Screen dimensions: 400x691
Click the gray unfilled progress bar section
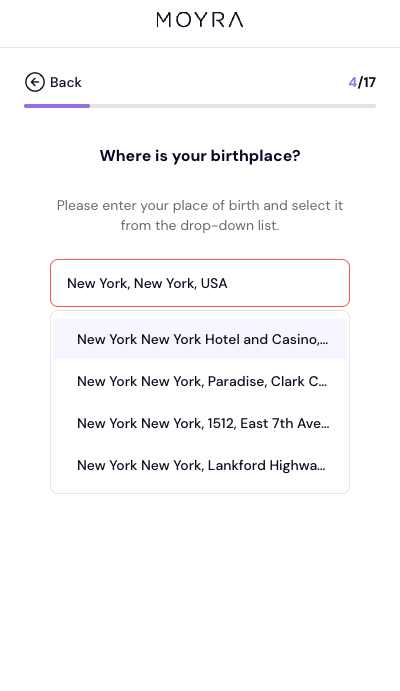233,106
